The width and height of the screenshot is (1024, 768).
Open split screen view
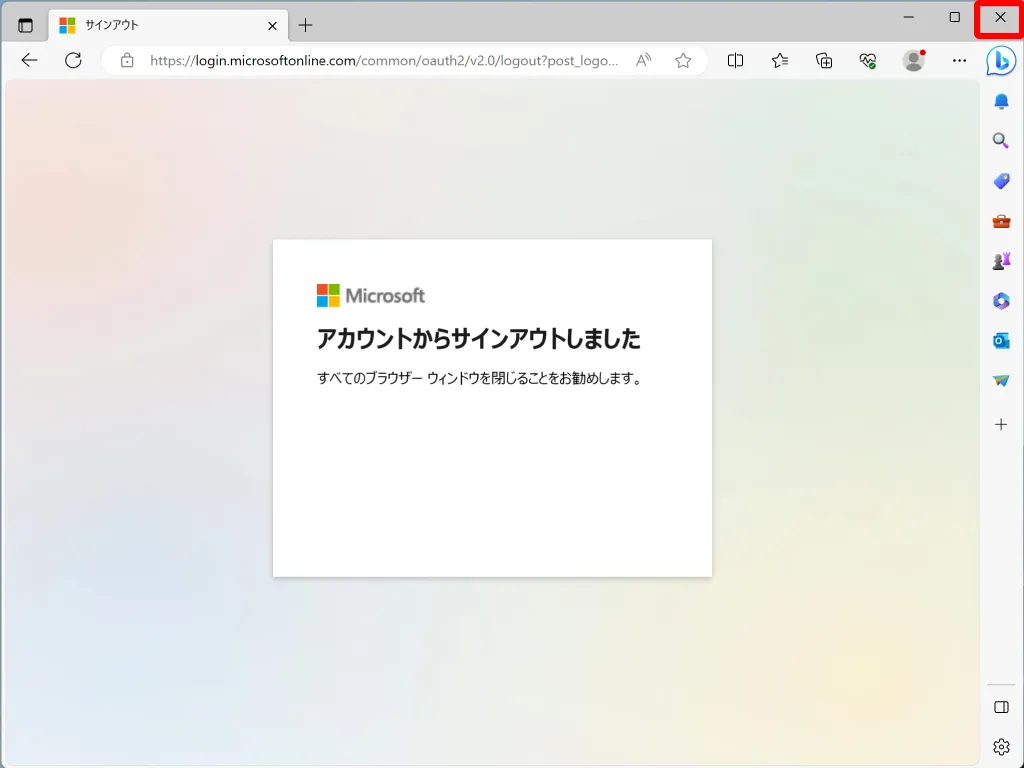(735, 61)
